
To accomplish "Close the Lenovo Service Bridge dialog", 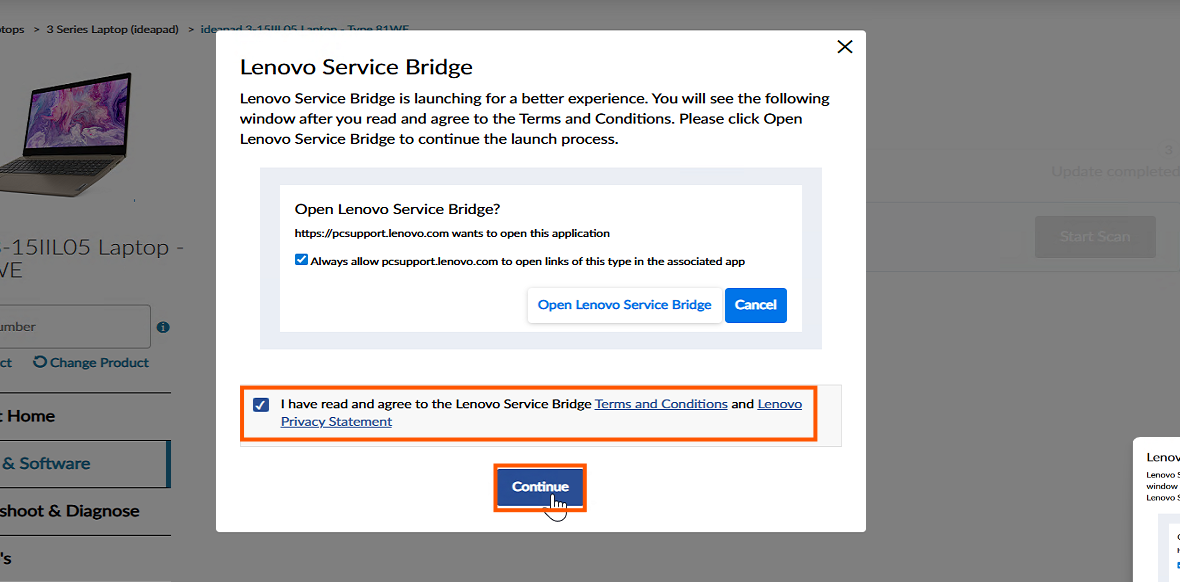I will 844,47.
